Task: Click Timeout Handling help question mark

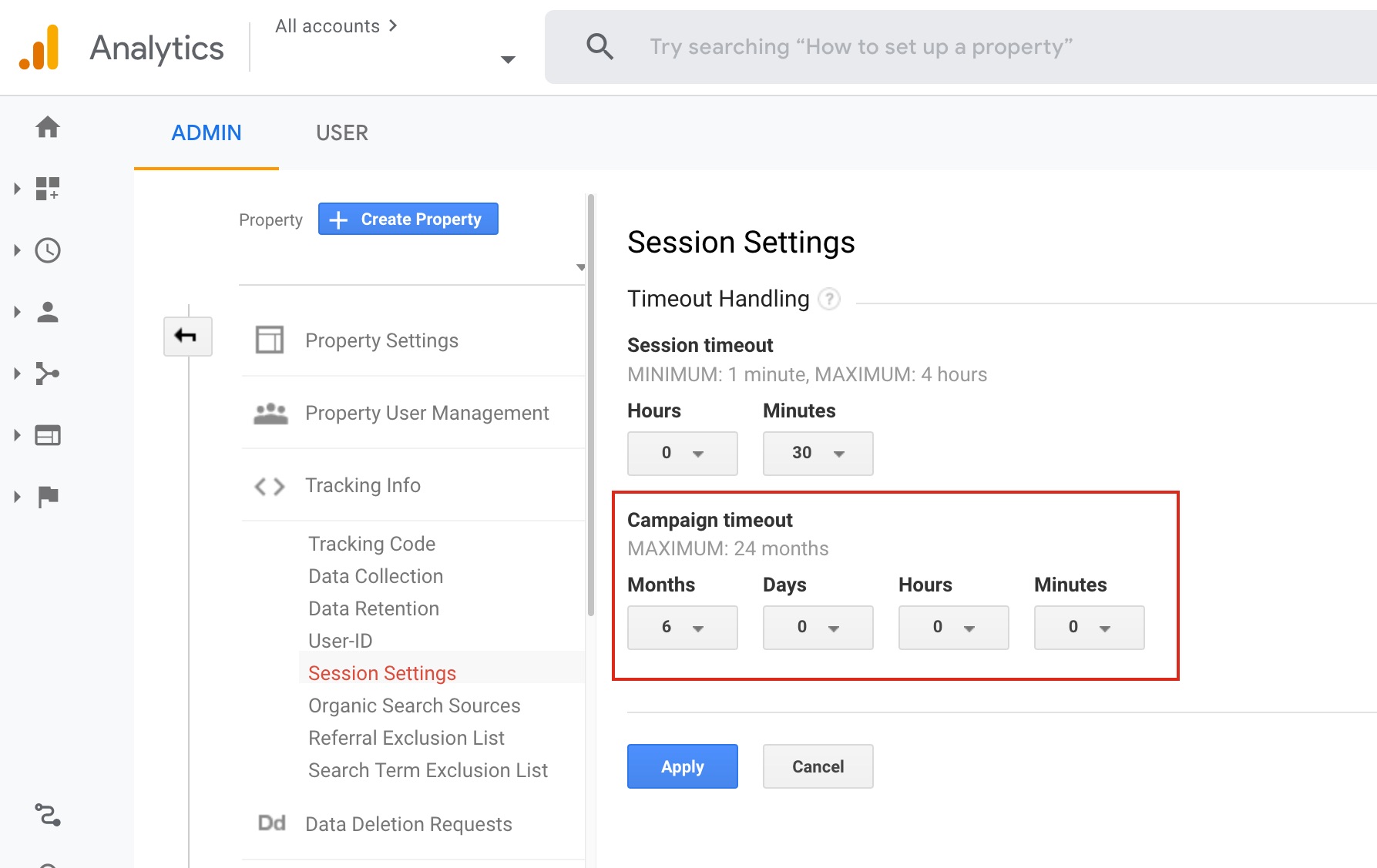Action: 828,299
